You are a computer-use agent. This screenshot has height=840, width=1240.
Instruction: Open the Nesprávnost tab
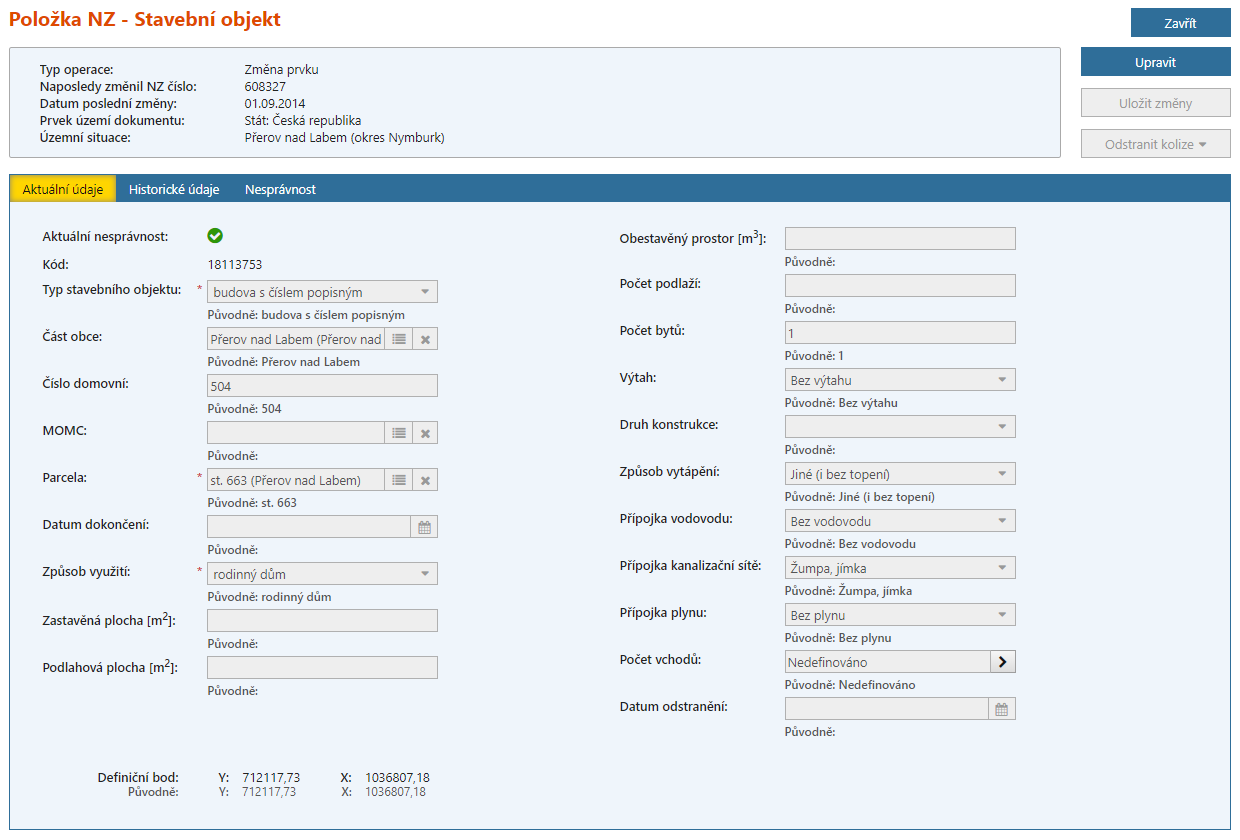coord(280,189)
